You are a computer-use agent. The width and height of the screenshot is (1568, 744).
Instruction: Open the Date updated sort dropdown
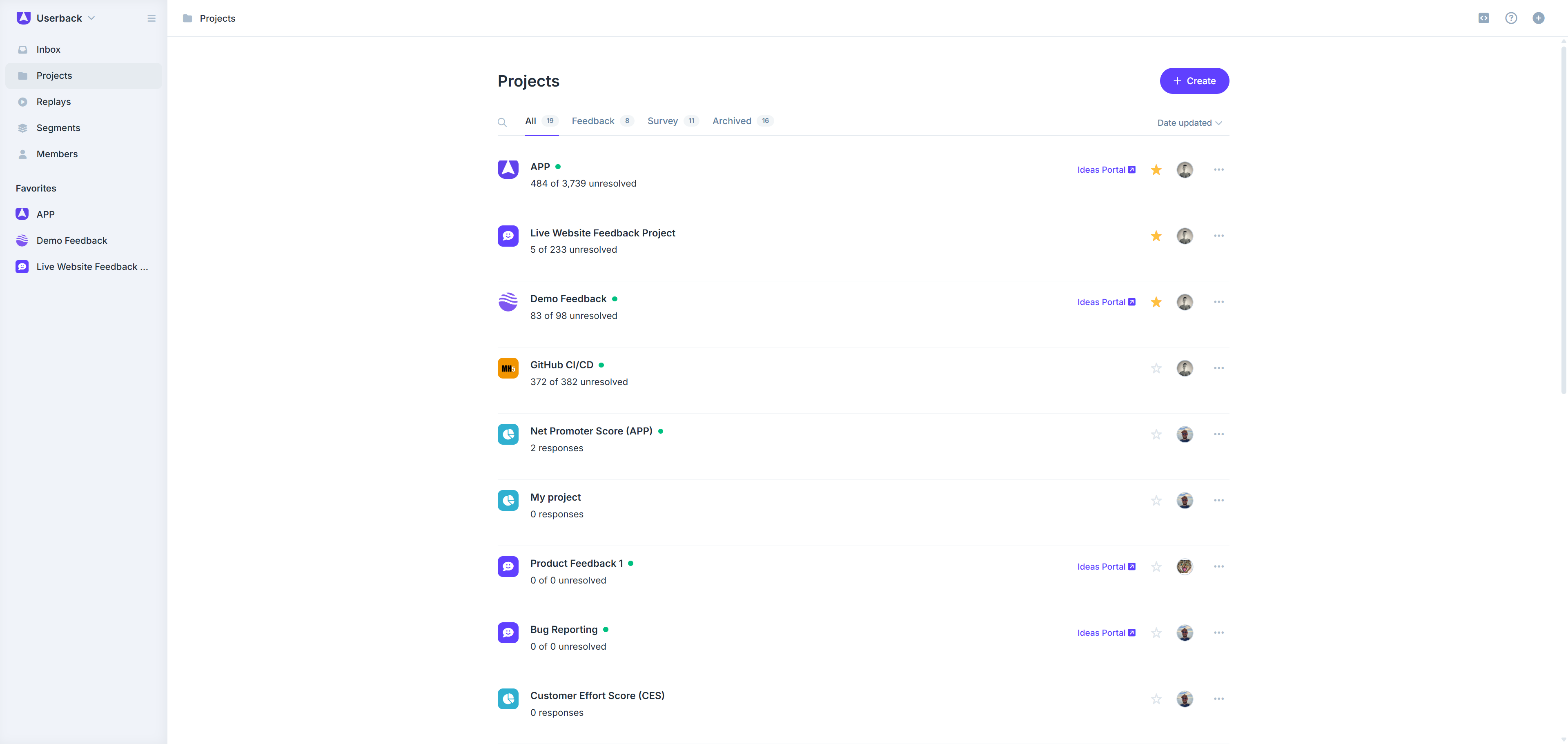1189,123
